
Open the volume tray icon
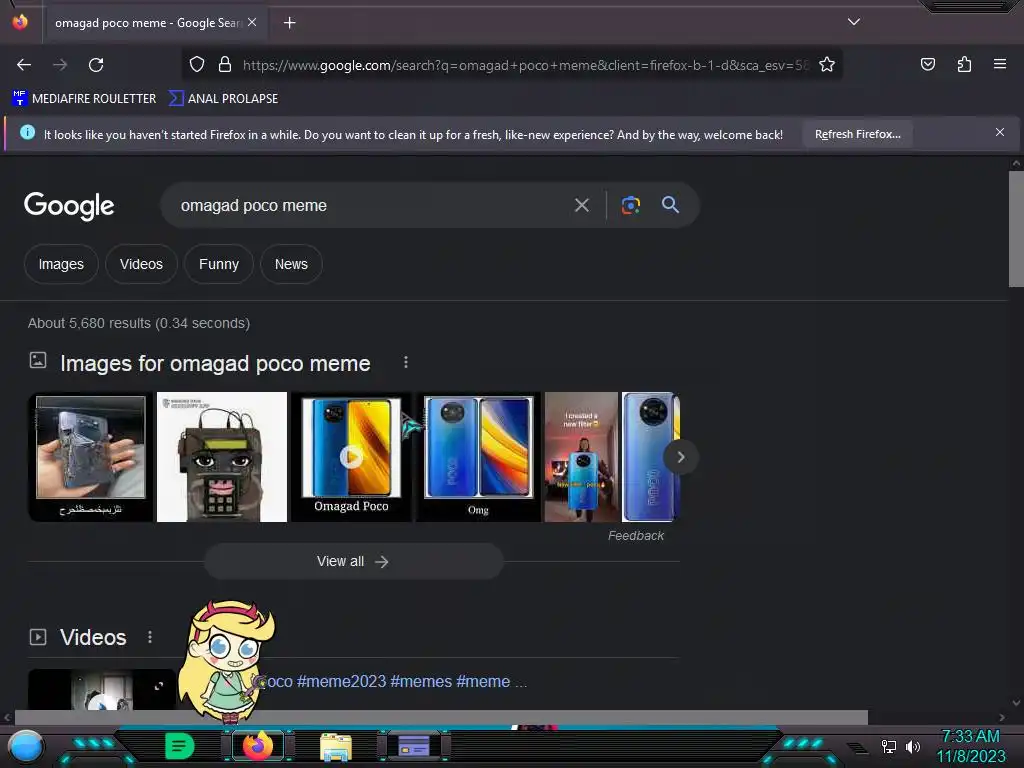912,746
